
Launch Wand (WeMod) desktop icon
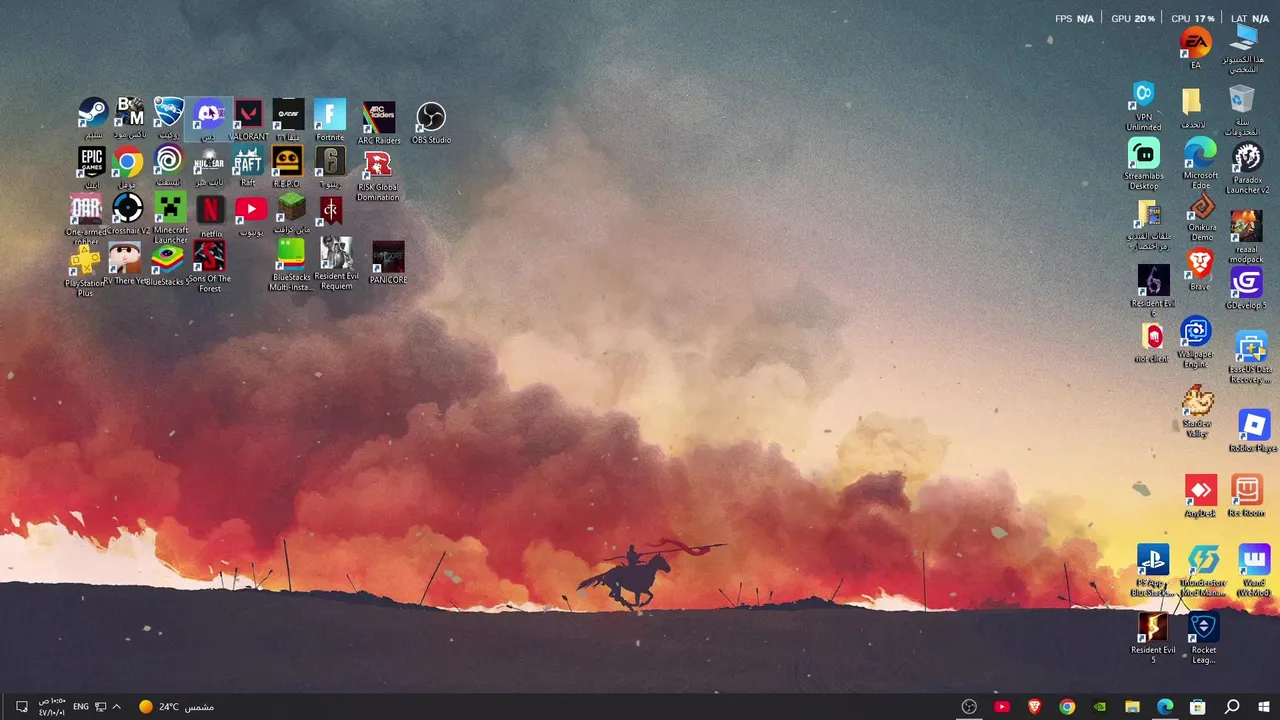pos(1253,571)
